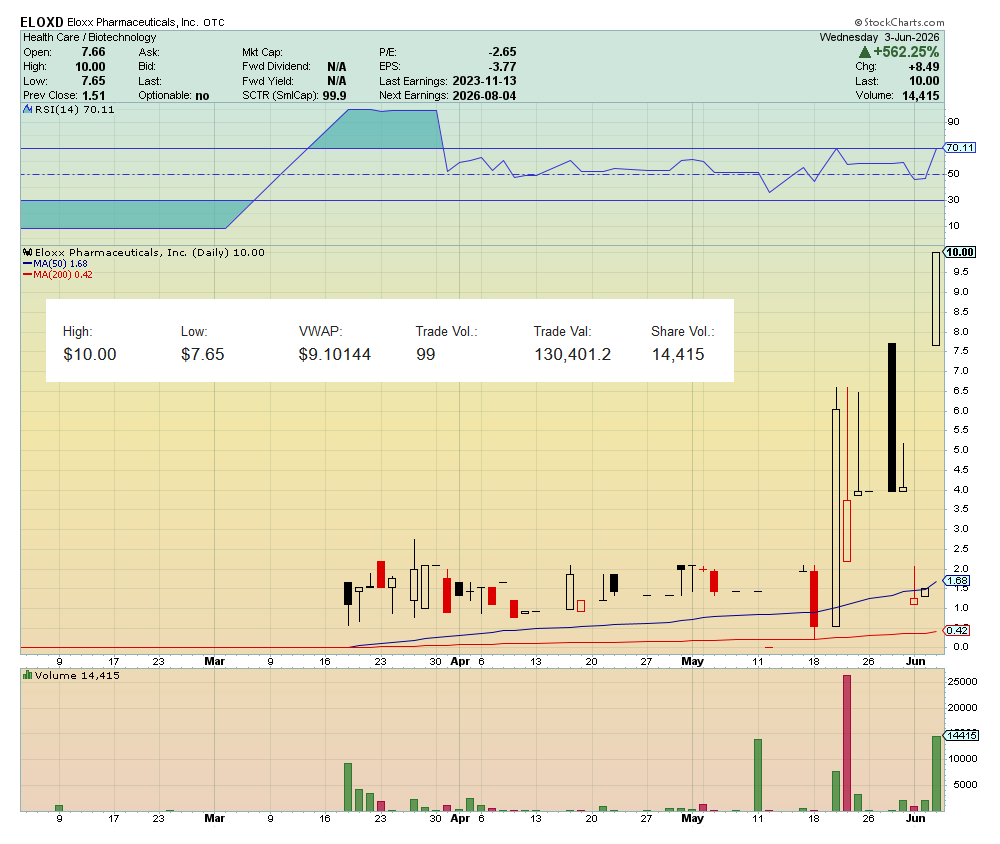Click the overlay Low value $7.65

[203, 355]
